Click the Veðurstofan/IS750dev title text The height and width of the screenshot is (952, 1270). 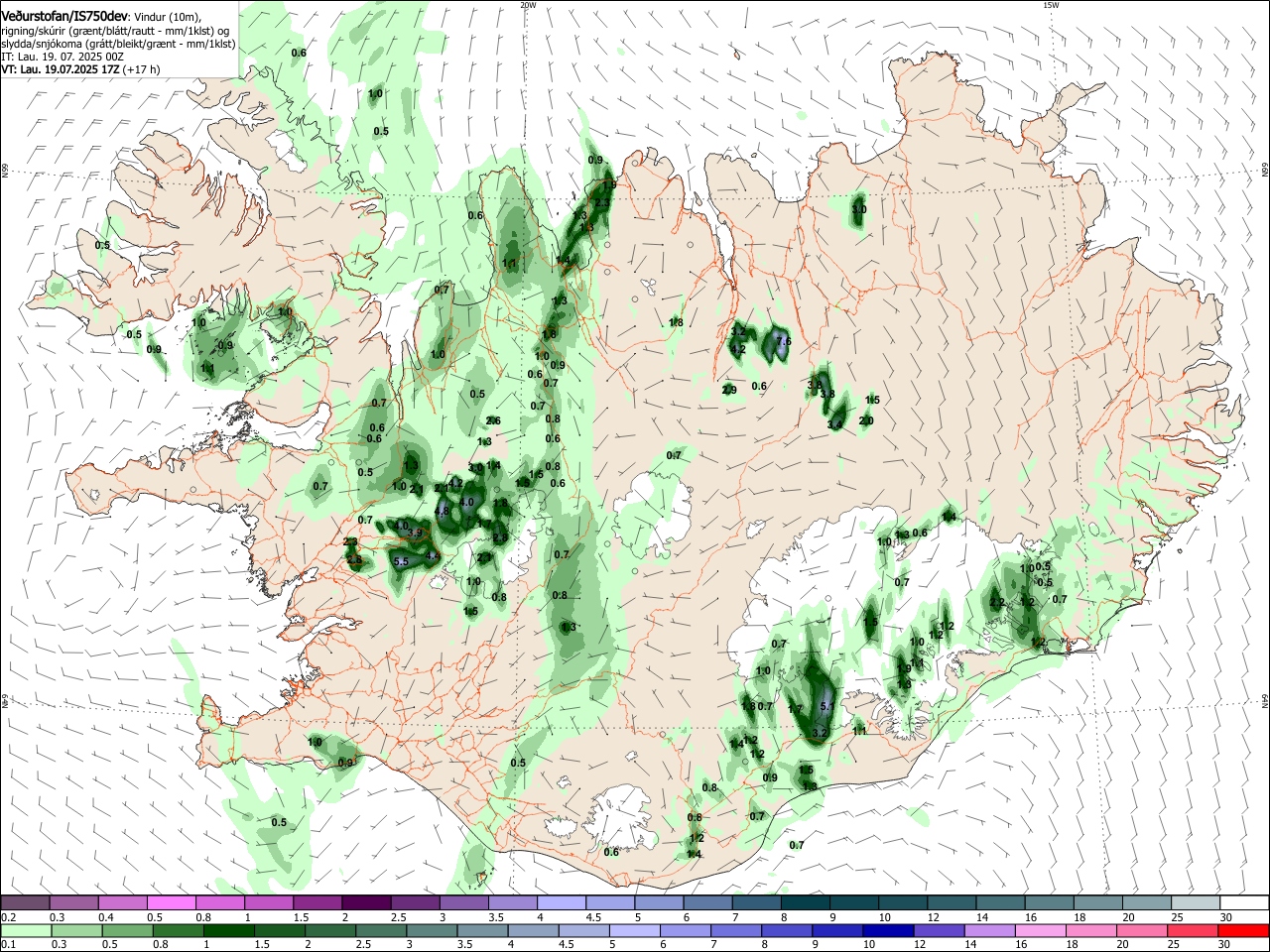(63, 17)
